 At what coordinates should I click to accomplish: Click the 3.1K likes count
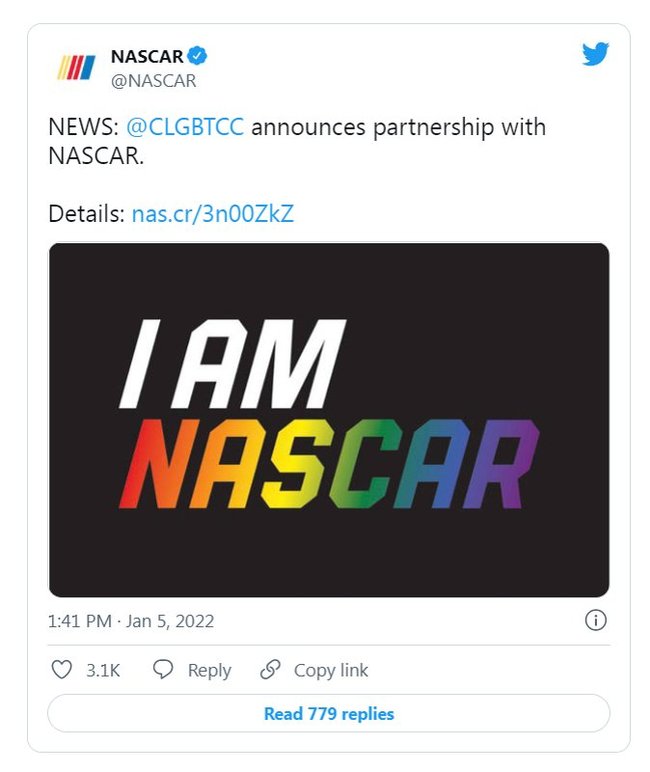(x=102, y=671)
